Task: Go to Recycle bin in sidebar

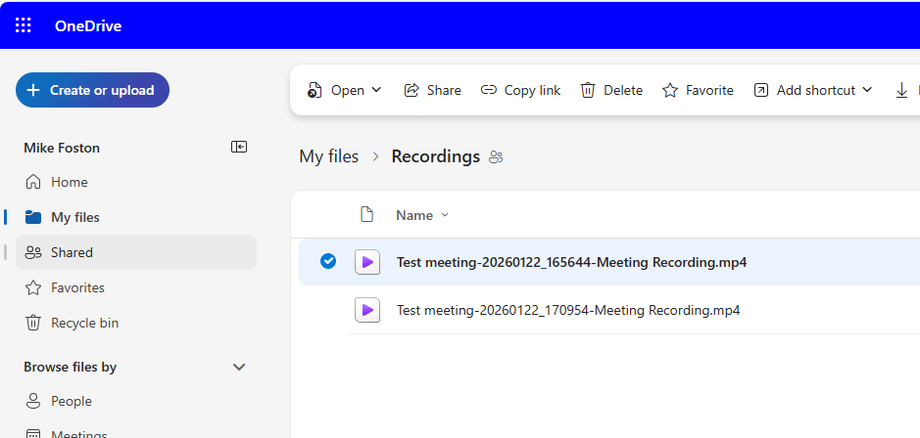Action: [x=85, y=323]
